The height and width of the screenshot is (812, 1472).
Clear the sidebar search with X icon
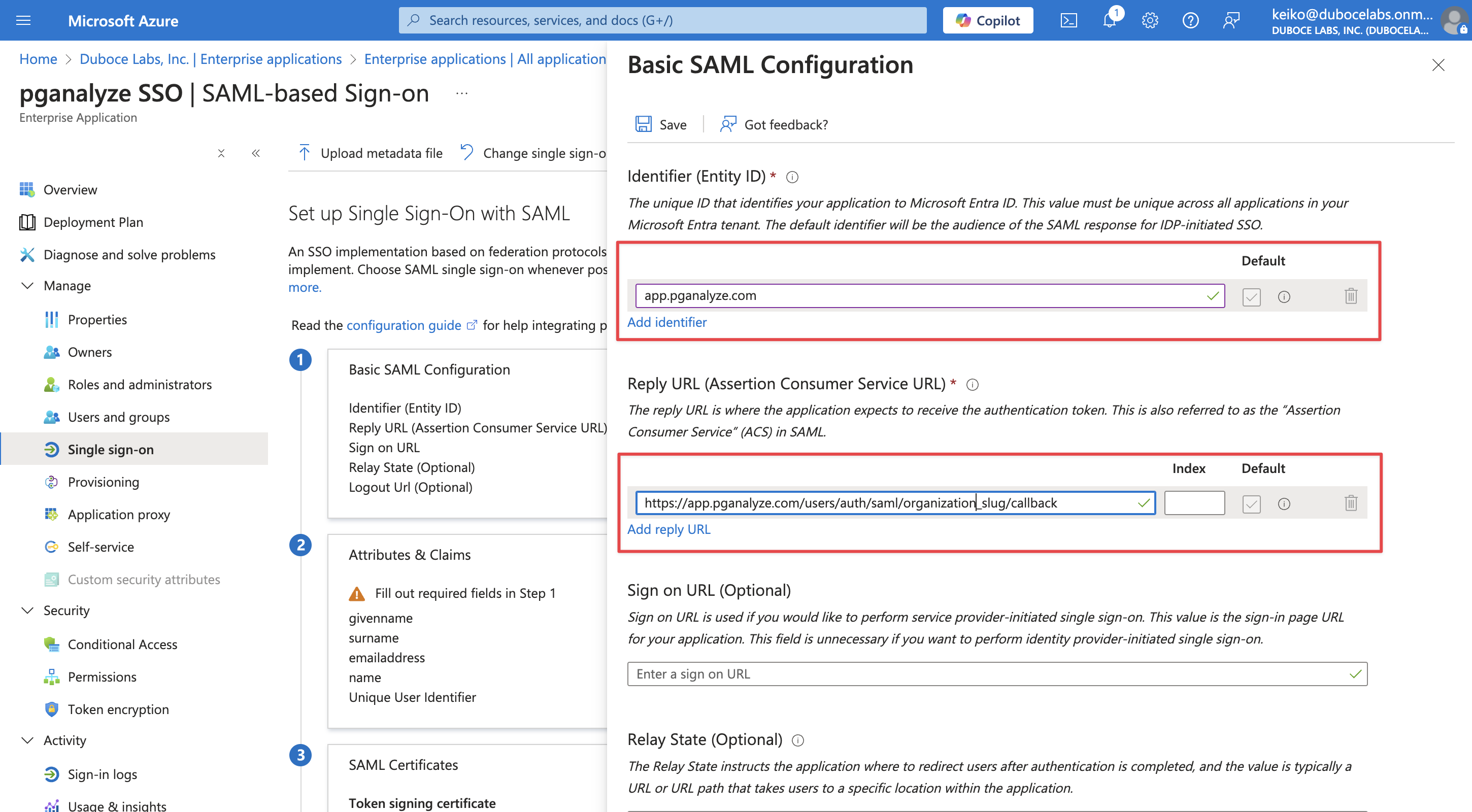pos(221,153)
